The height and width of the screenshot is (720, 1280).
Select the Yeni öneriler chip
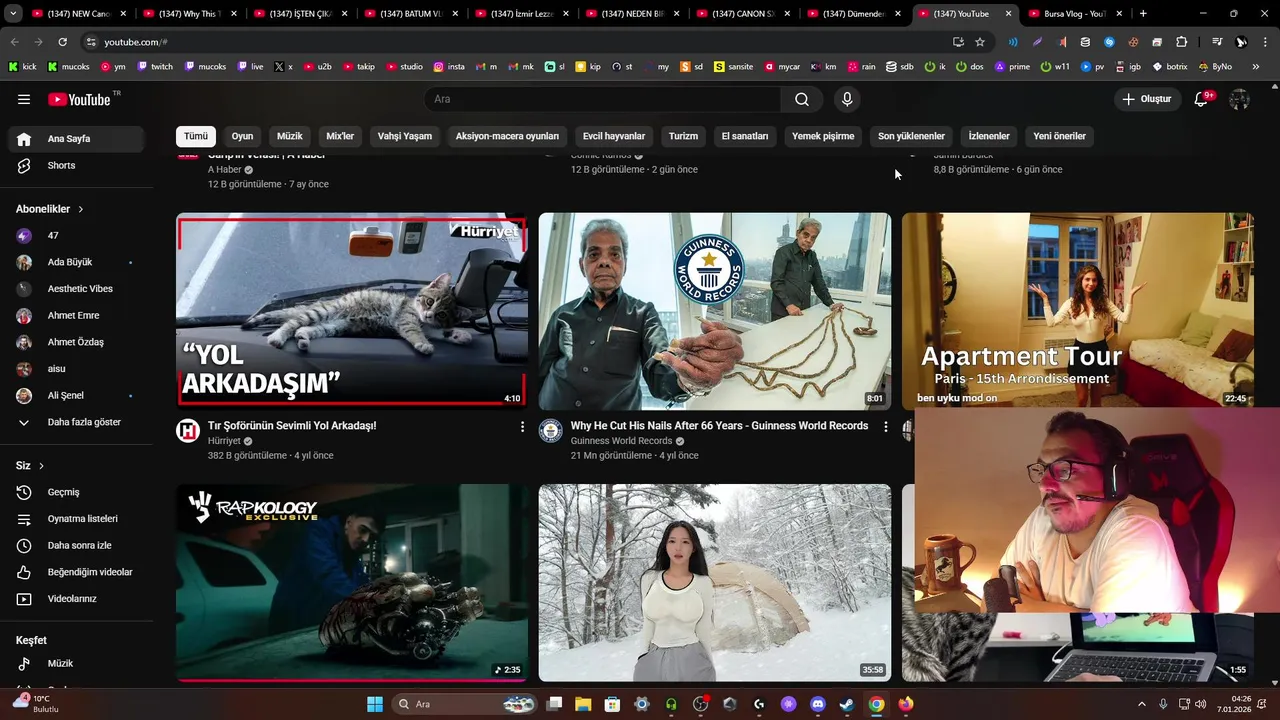tap(1059, 136)
